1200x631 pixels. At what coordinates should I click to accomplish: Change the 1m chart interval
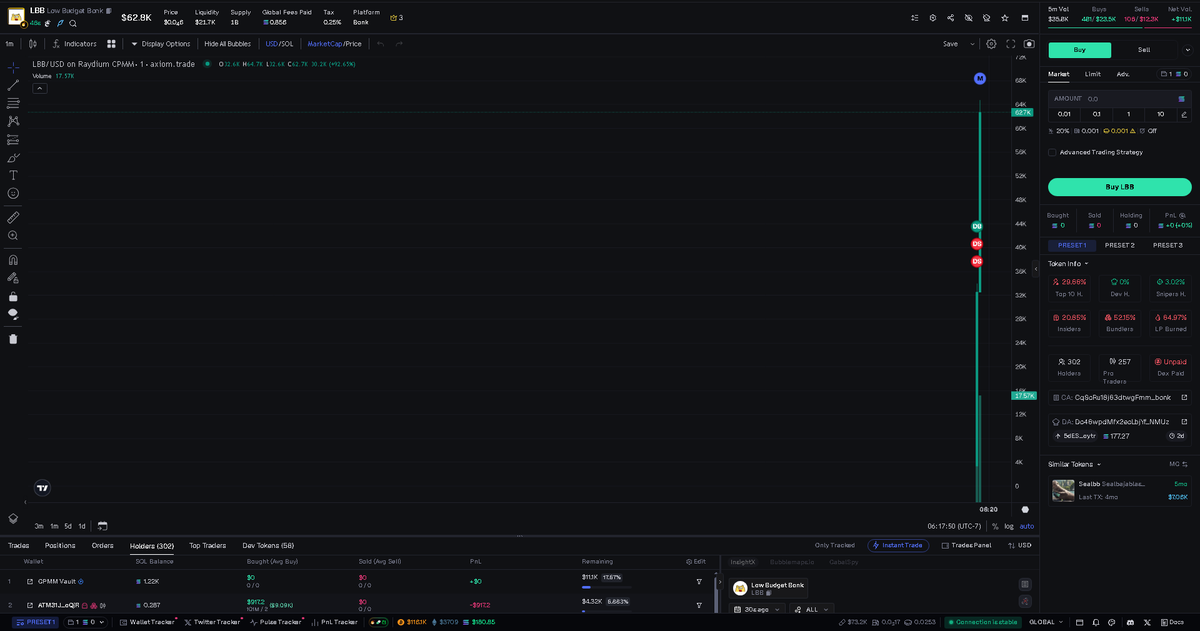pos(9,44)
